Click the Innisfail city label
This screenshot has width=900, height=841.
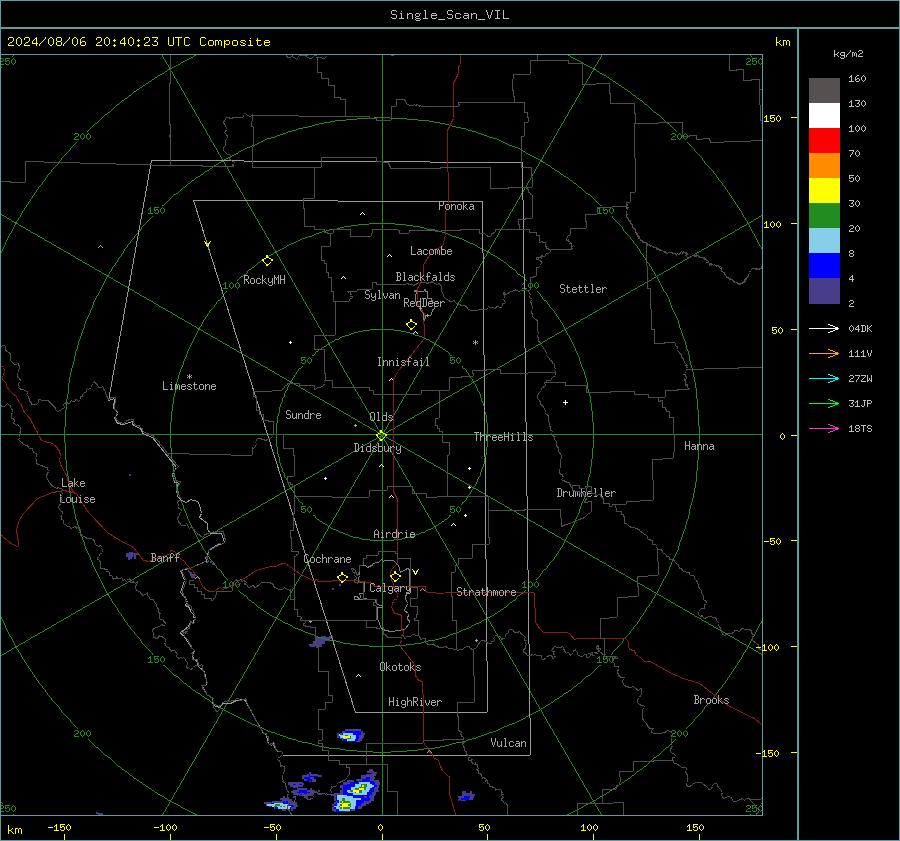pos(403,362)
